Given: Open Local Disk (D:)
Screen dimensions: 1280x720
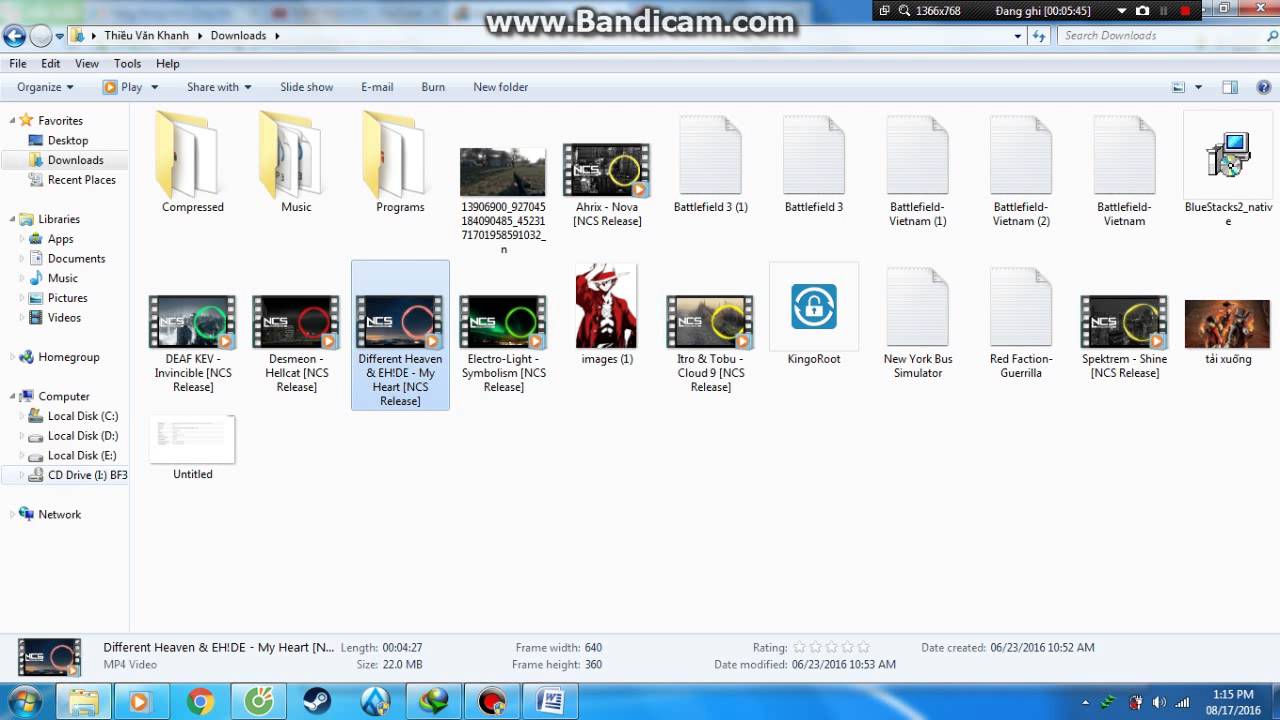Looking at the screenshot, I should pyautogui.click(x=82, y=436).
